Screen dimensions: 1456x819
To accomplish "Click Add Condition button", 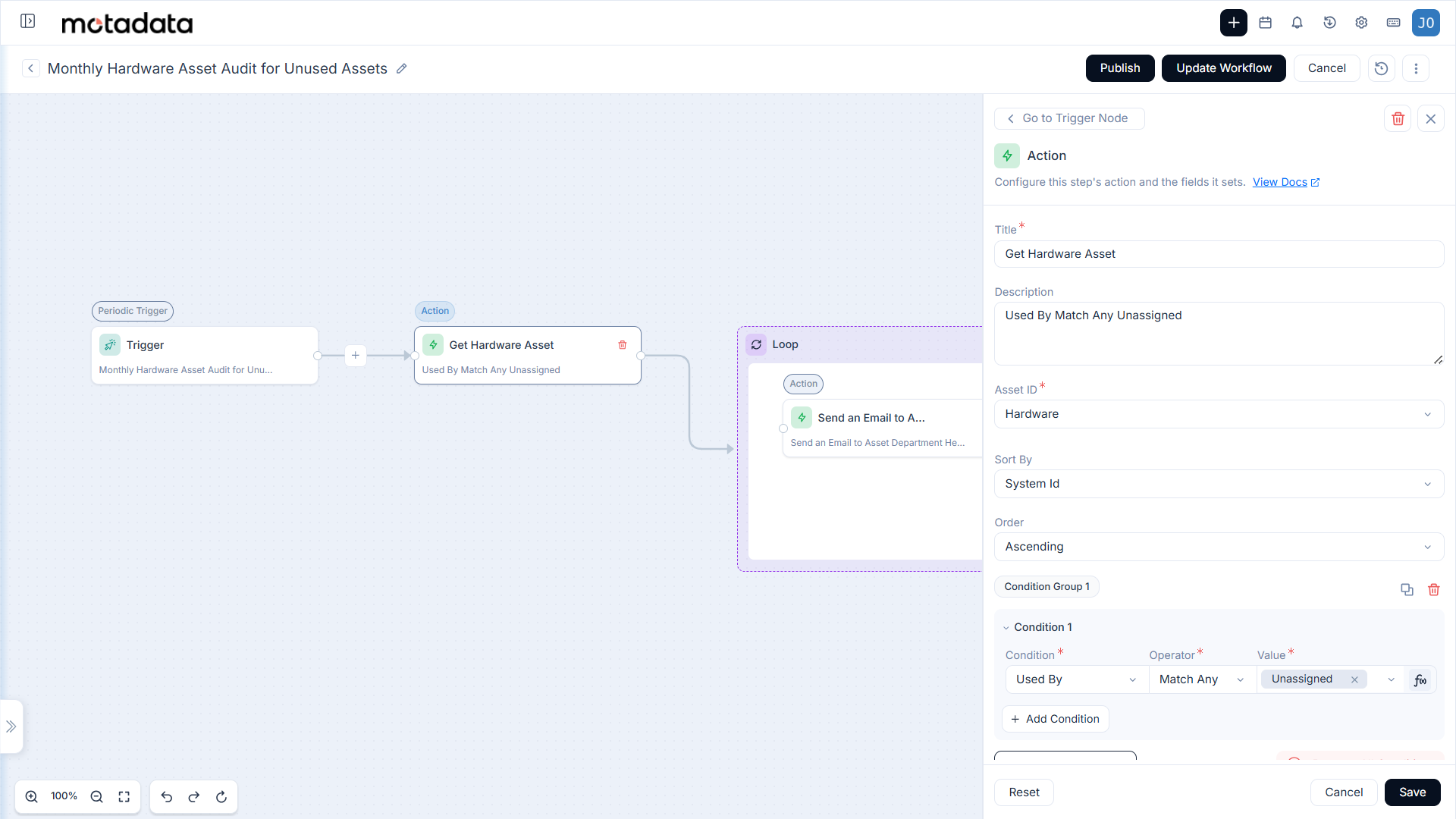I will [1056, 719].
